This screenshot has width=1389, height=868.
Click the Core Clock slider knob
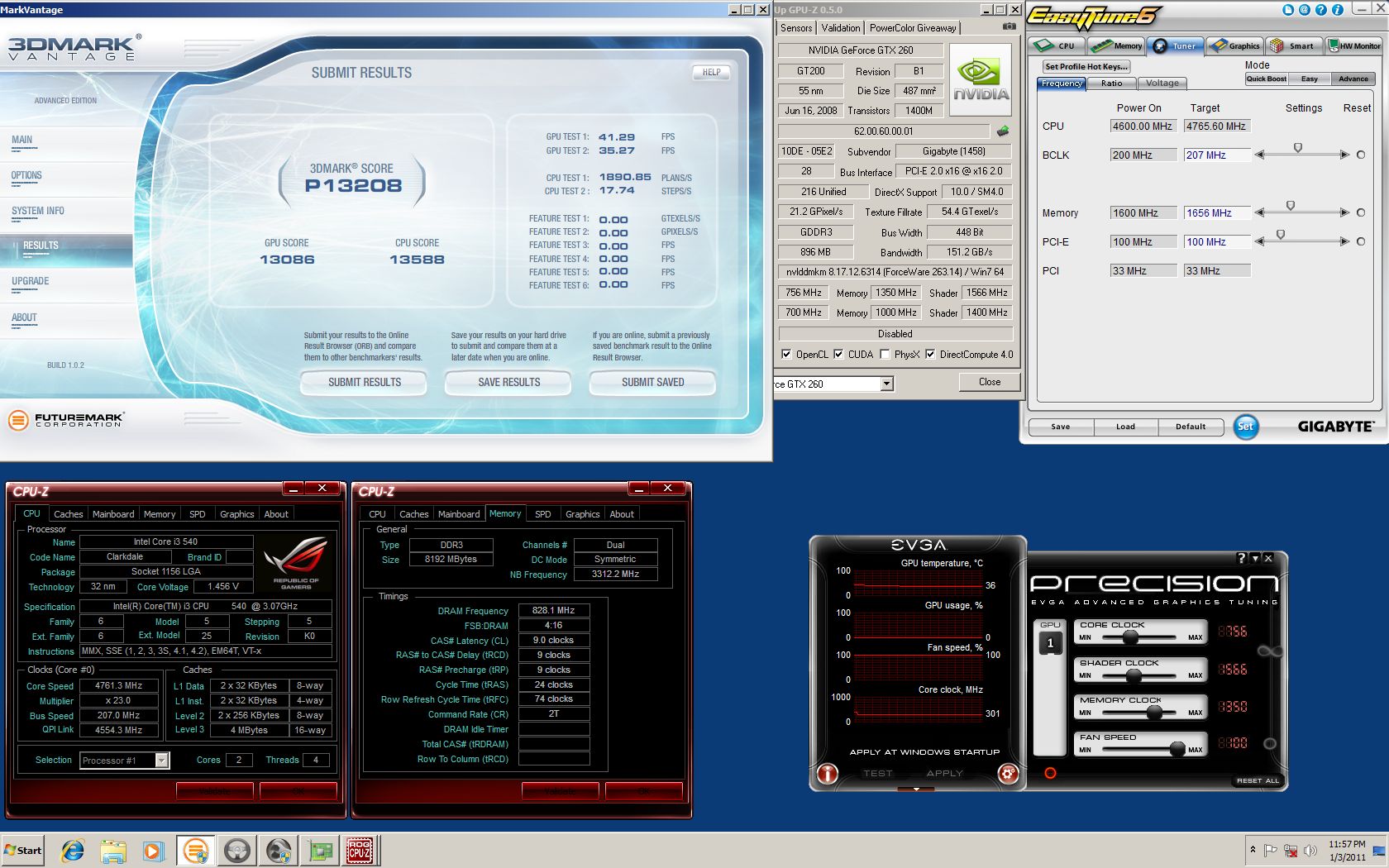[x=1129, y=637]
